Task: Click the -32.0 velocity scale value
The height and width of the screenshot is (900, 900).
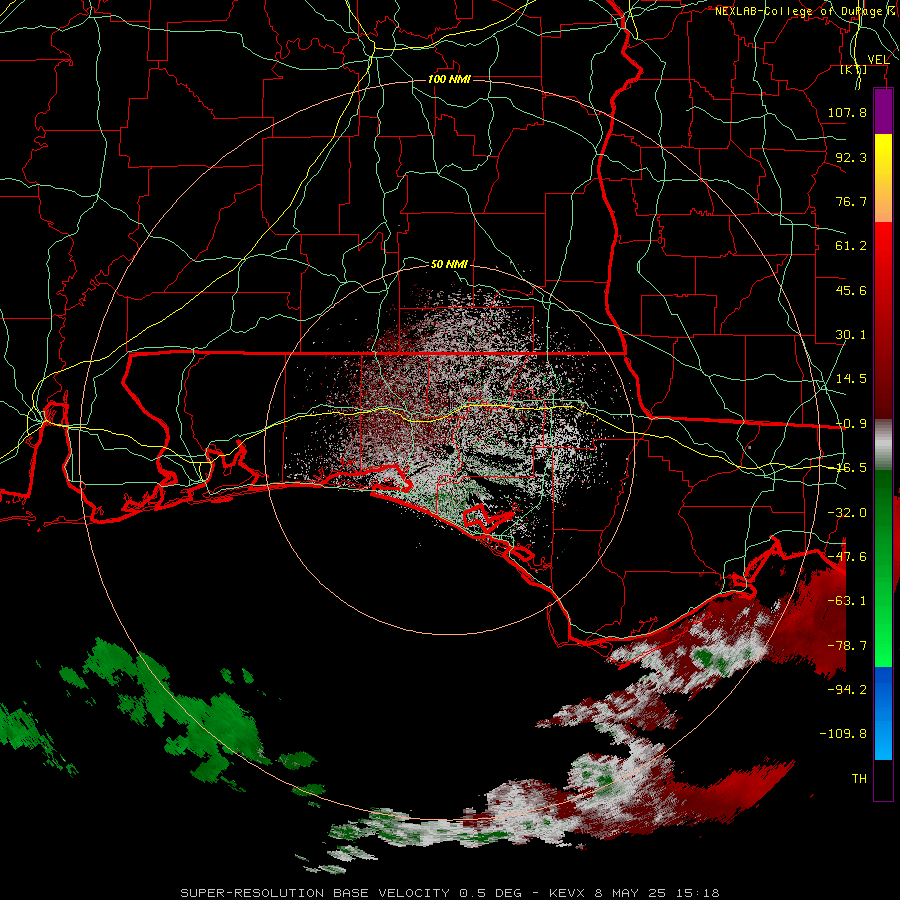Action: click(x=847, y=513)
